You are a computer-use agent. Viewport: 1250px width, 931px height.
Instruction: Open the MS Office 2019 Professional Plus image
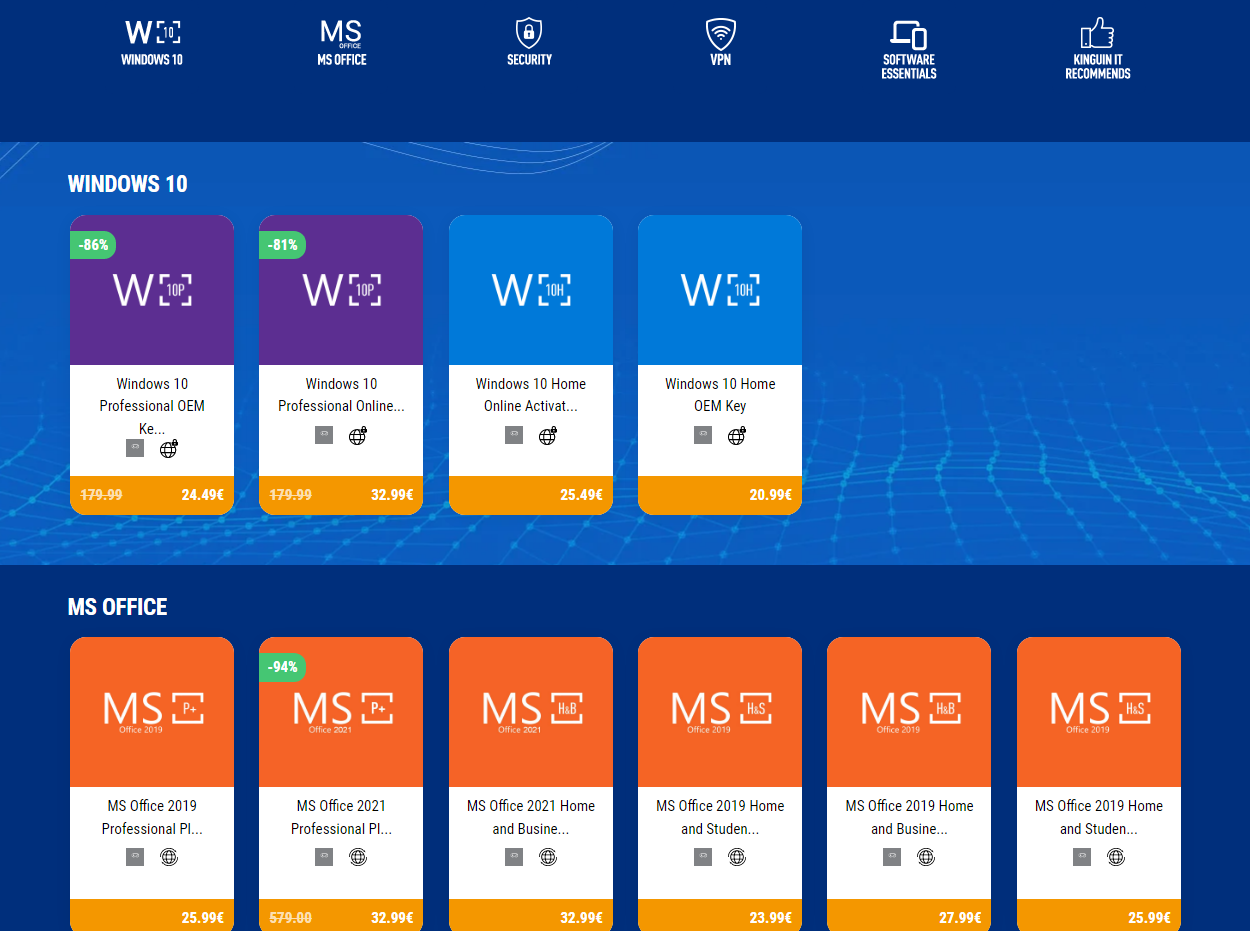click(x=152, y=712)
